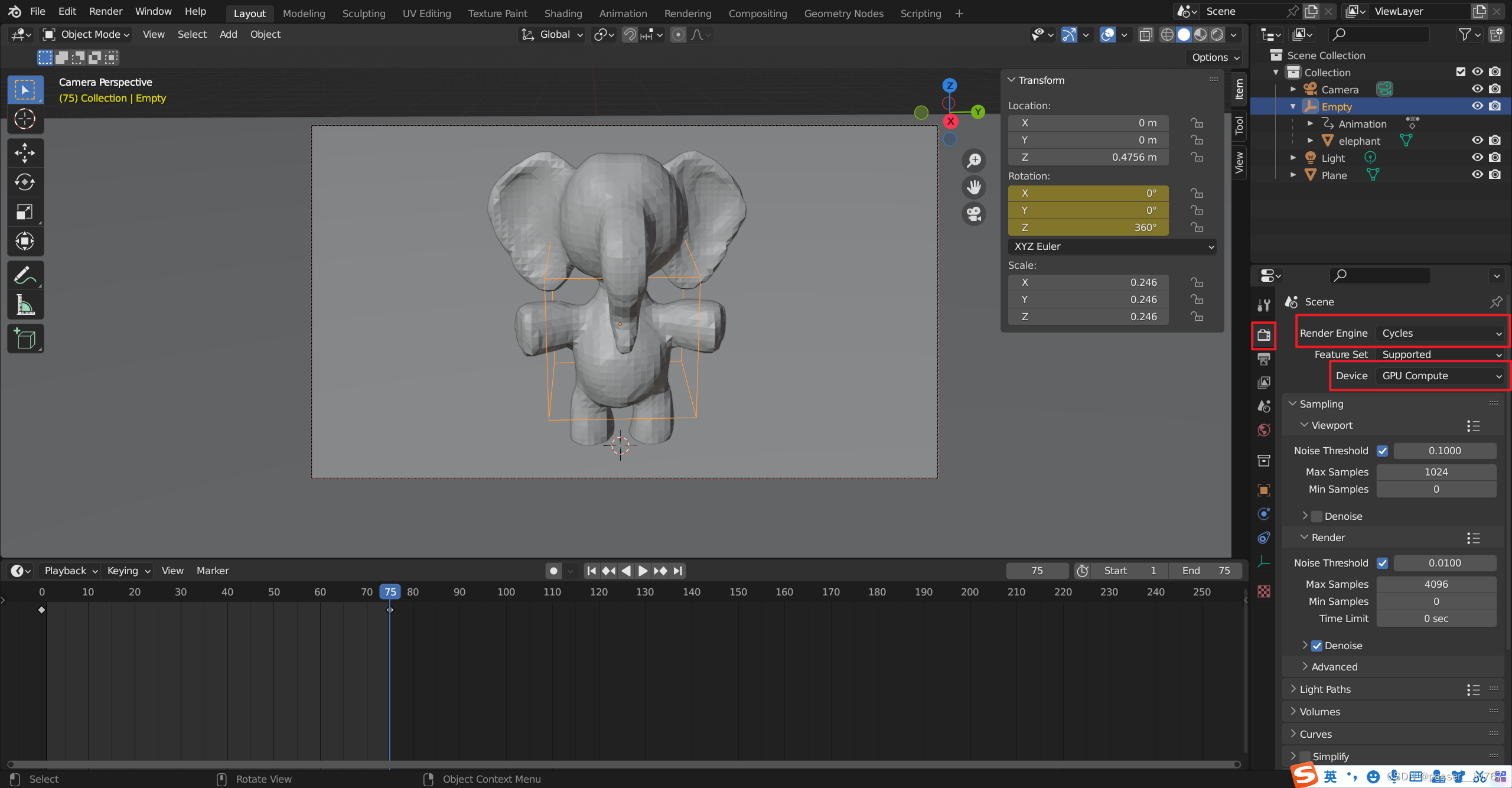The image size is (1512, 788).
Task: Open Output properties tab icon
Action: click(x=1264, y=359)
